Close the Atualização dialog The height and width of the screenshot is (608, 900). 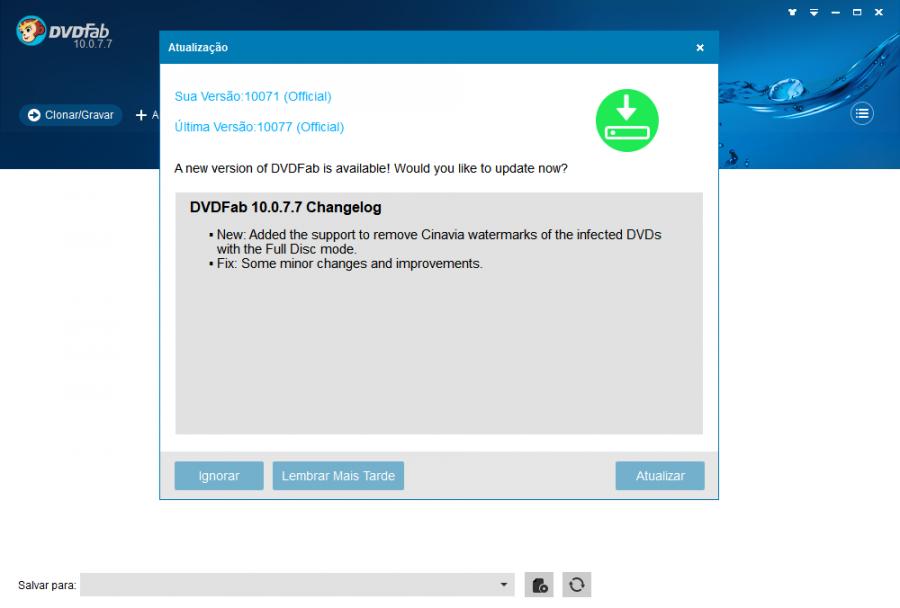click(x=700, y=48)
